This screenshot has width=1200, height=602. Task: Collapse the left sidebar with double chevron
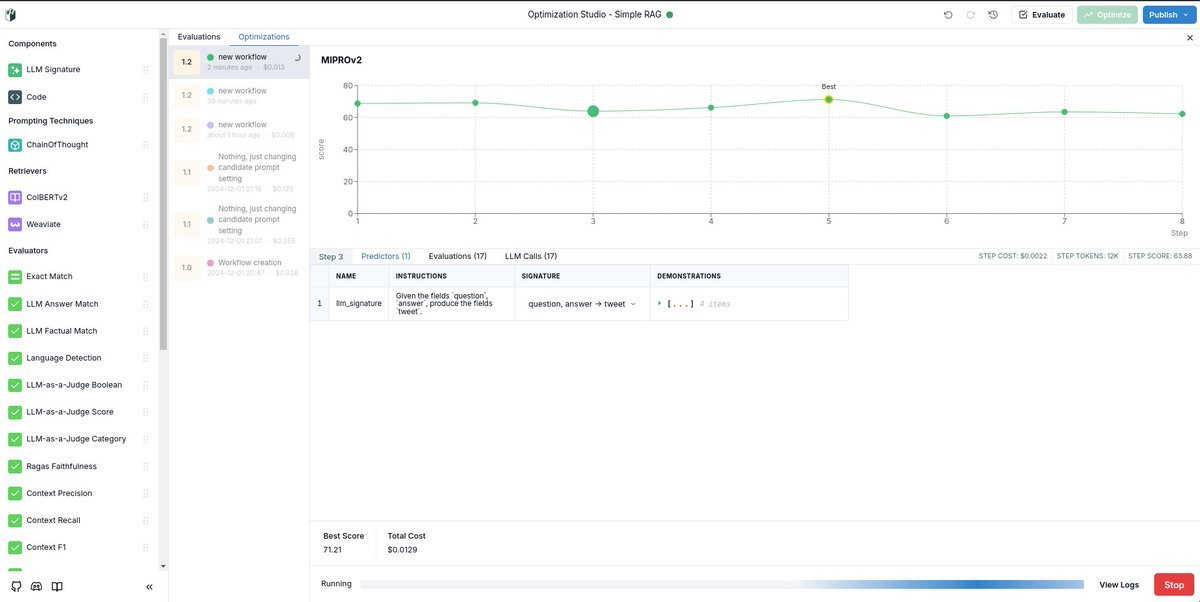click(150, 587)
